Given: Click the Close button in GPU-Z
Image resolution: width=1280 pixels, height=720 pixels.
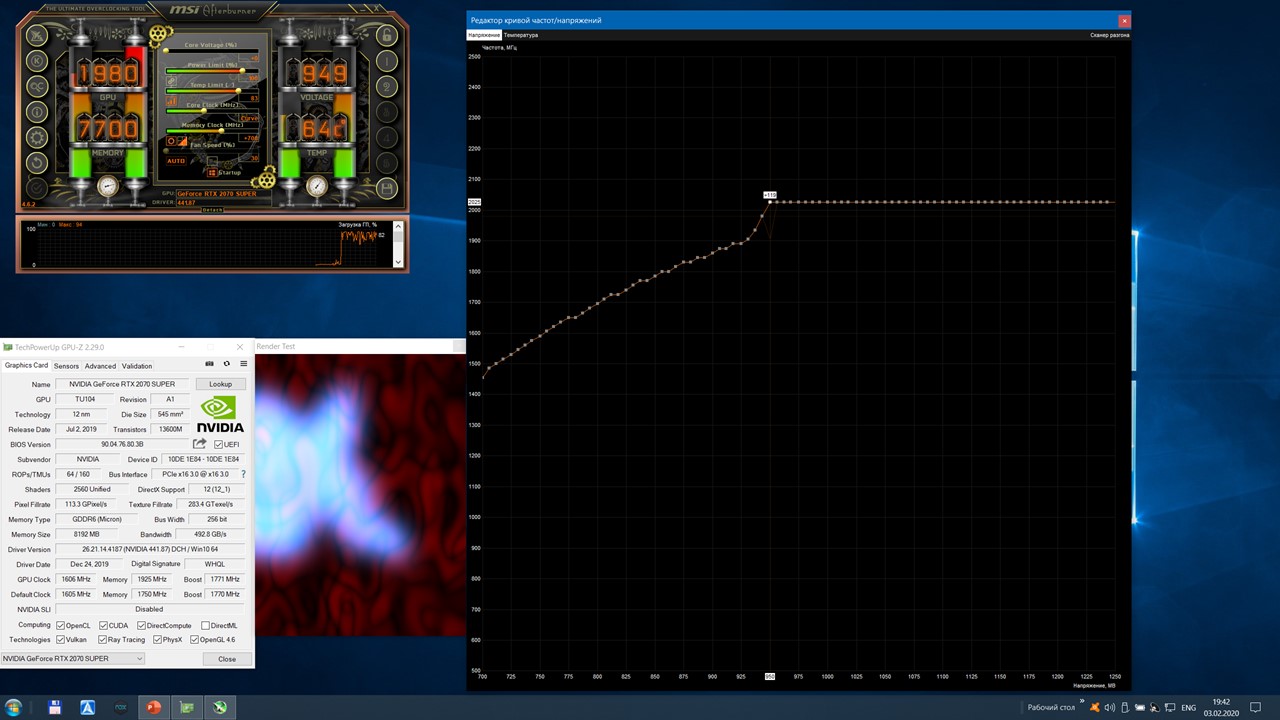Looking at the screenshot, I should pyautogui.click(x=227, y=659).
